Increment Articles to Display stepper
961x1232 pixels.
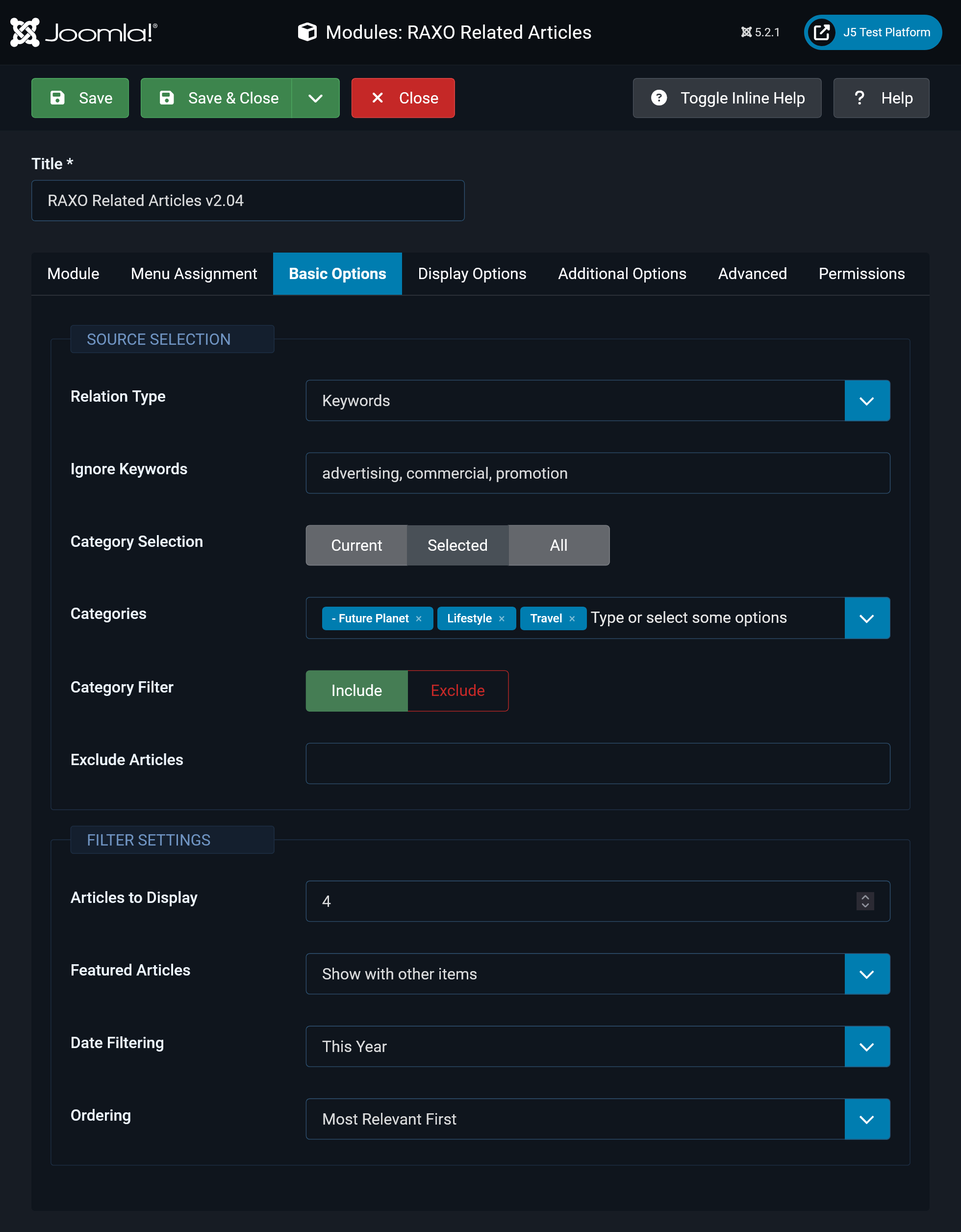(x=865, y=894)
